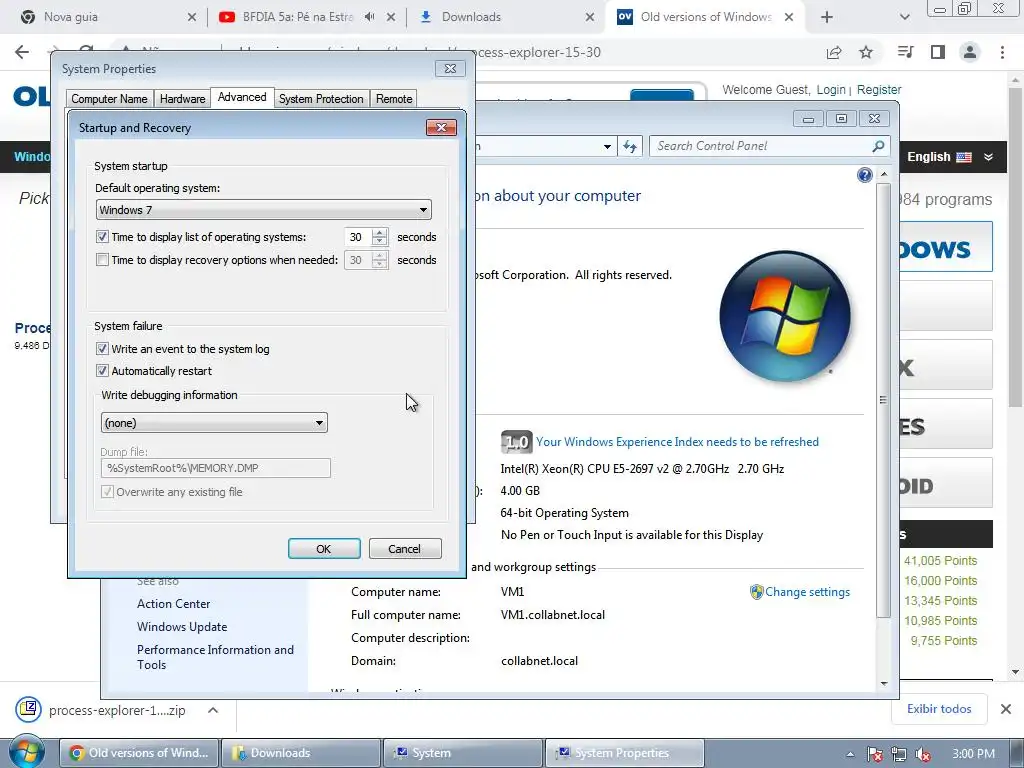This screenshot has height=768, width=1024.
Task: Open Windows Experience Index refresh link
Action: [677, 442]
